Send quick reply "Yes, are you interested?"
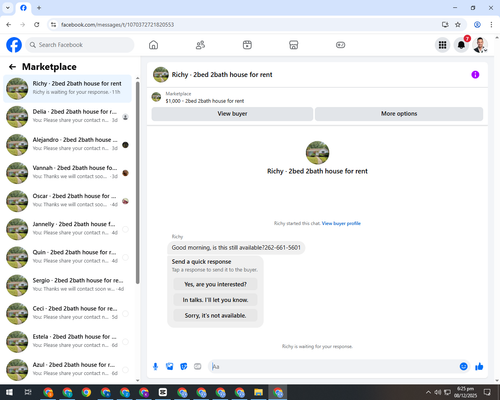The image size is (500, 400). 215,284
